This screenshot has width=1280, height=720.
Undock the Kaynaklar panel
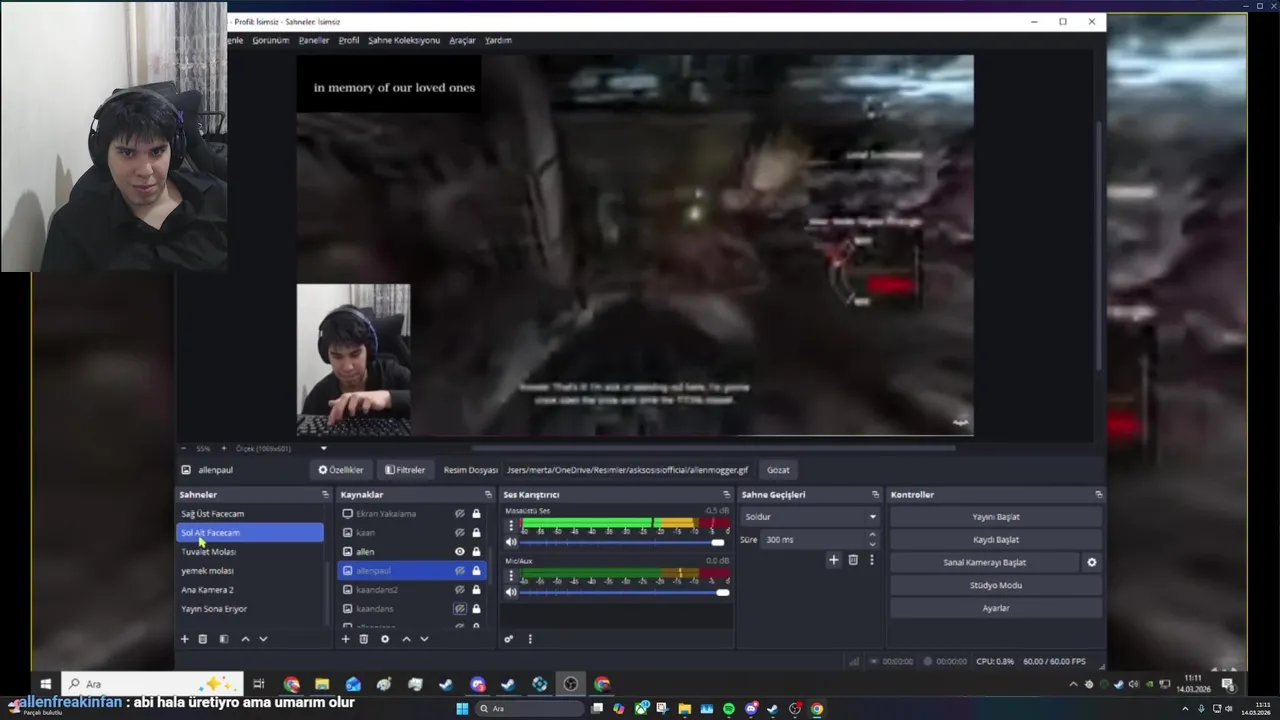click(x=488, y=495)
